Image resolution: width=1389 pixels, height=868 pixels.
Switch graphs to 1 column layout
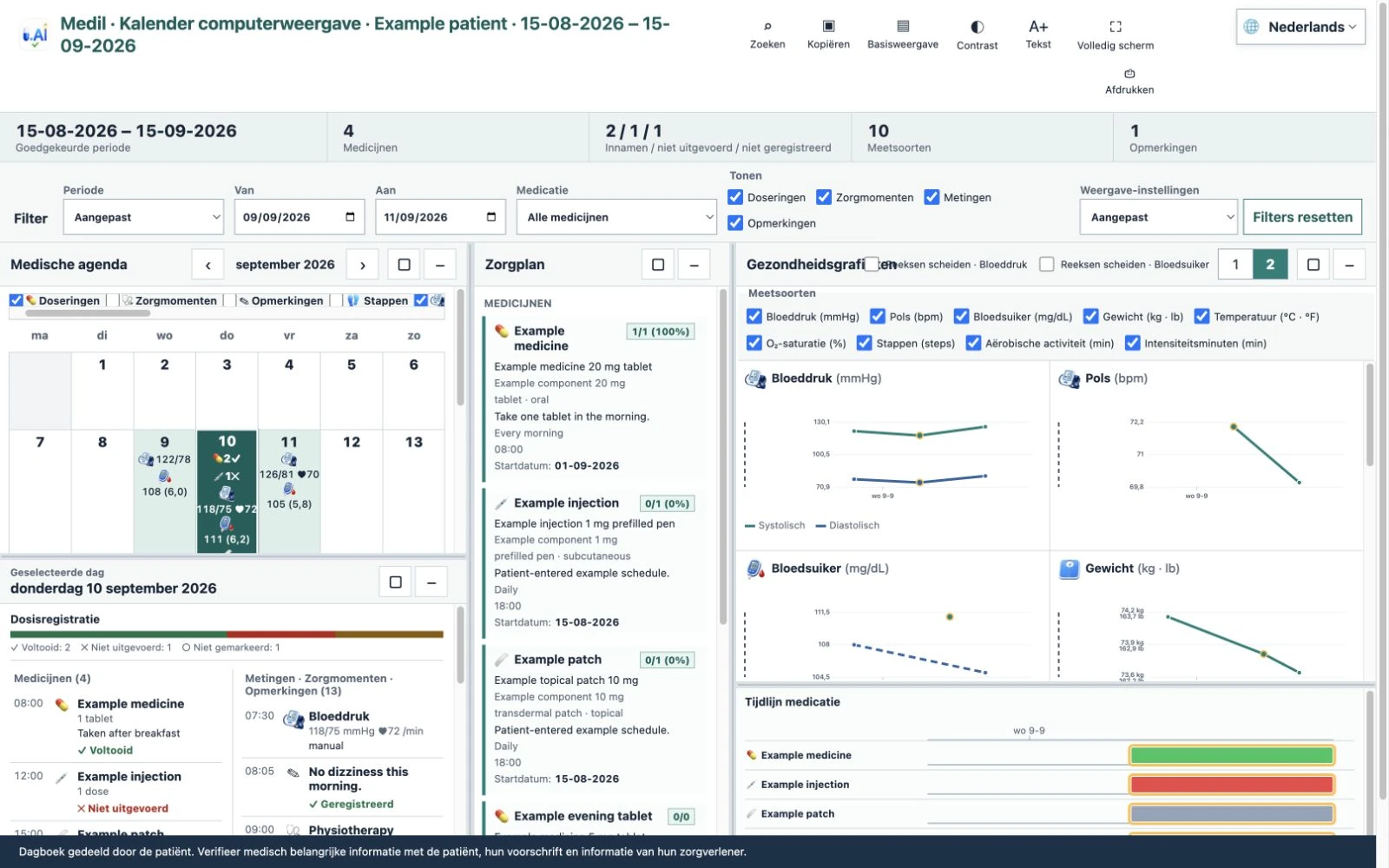[x=1235, y=265]
